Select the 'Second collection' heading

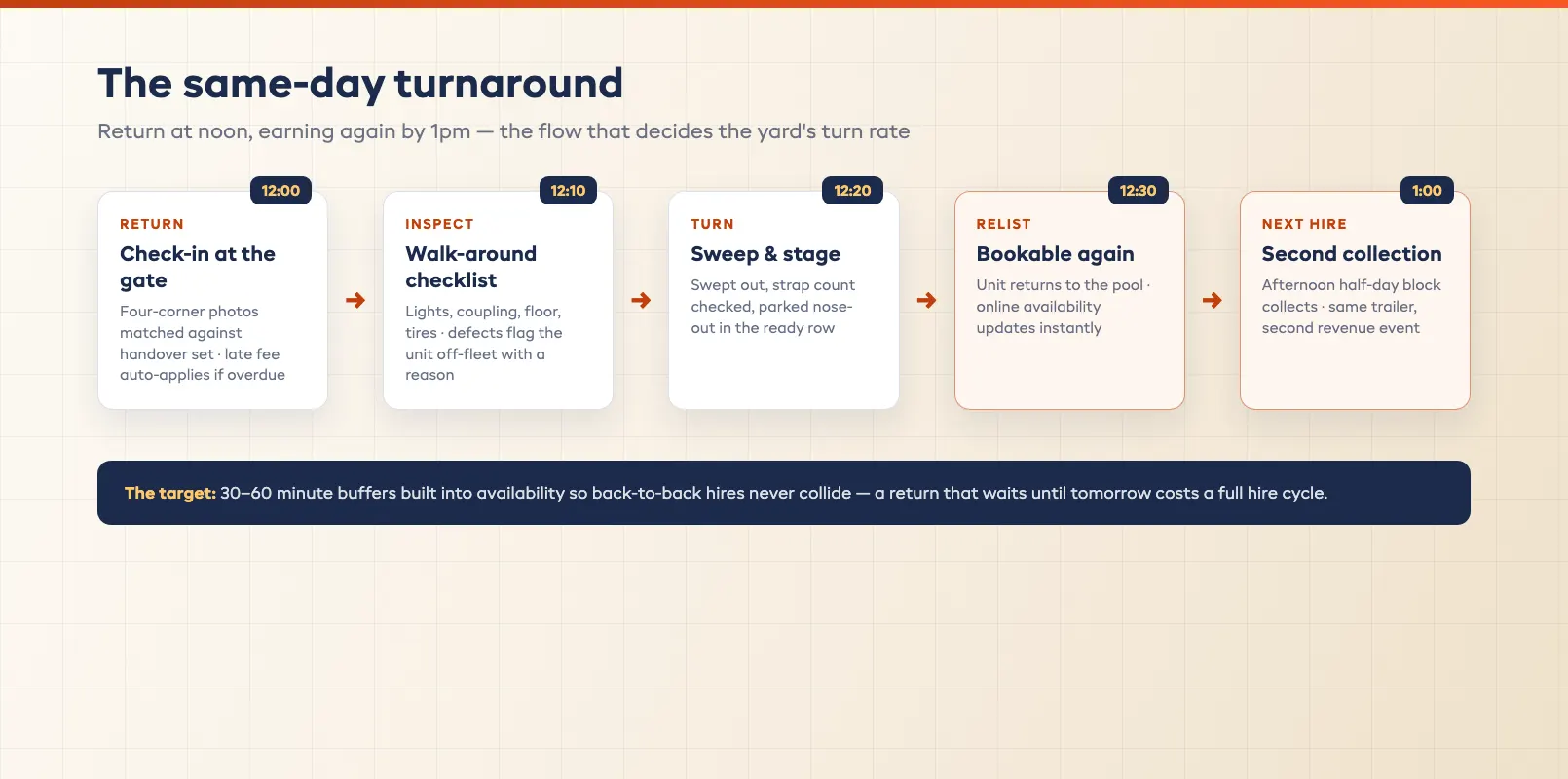(x=1352, y=254)
